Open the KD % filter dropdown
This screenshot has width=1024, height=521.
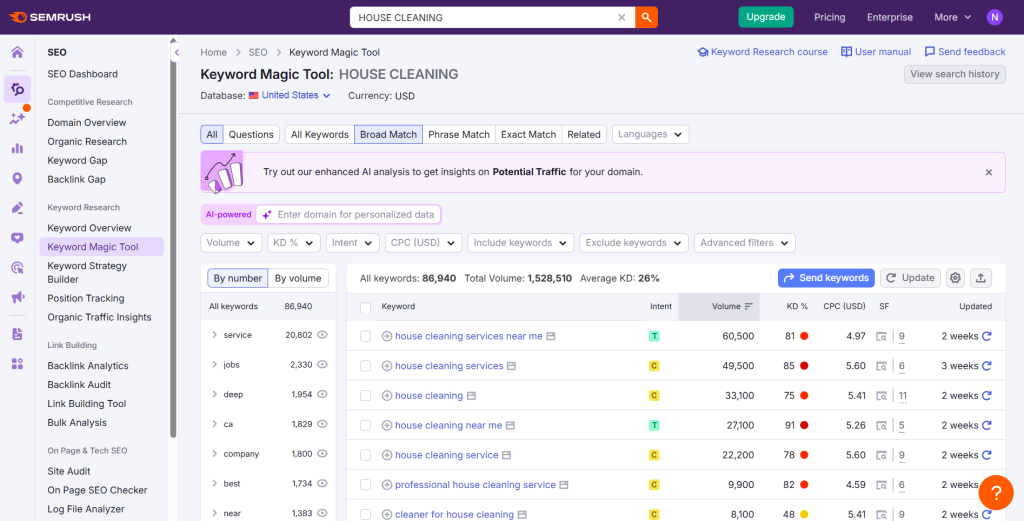coord(294,243)
